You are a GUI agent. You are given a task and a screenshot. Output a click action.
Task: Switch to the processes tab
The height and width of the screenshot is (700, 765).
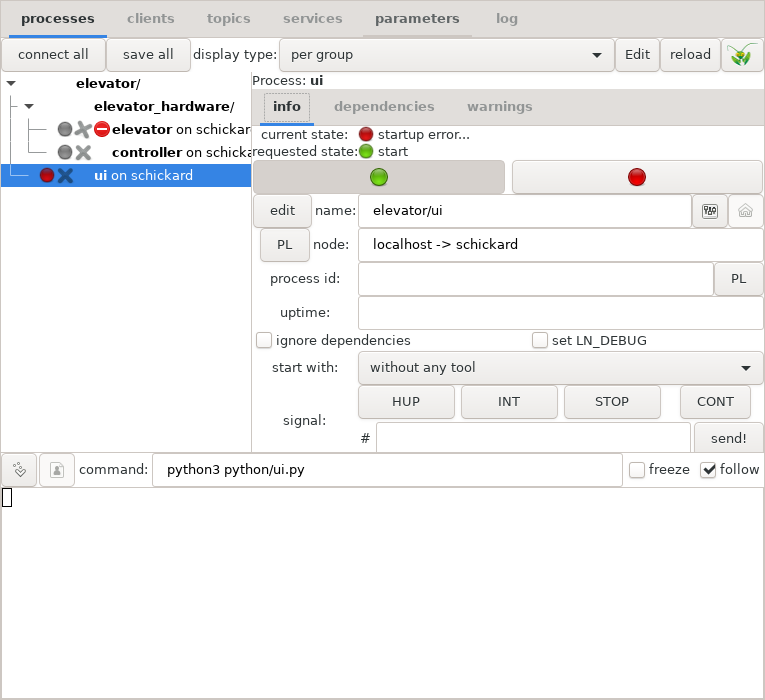pyautogui.click(x=58, y=19)
